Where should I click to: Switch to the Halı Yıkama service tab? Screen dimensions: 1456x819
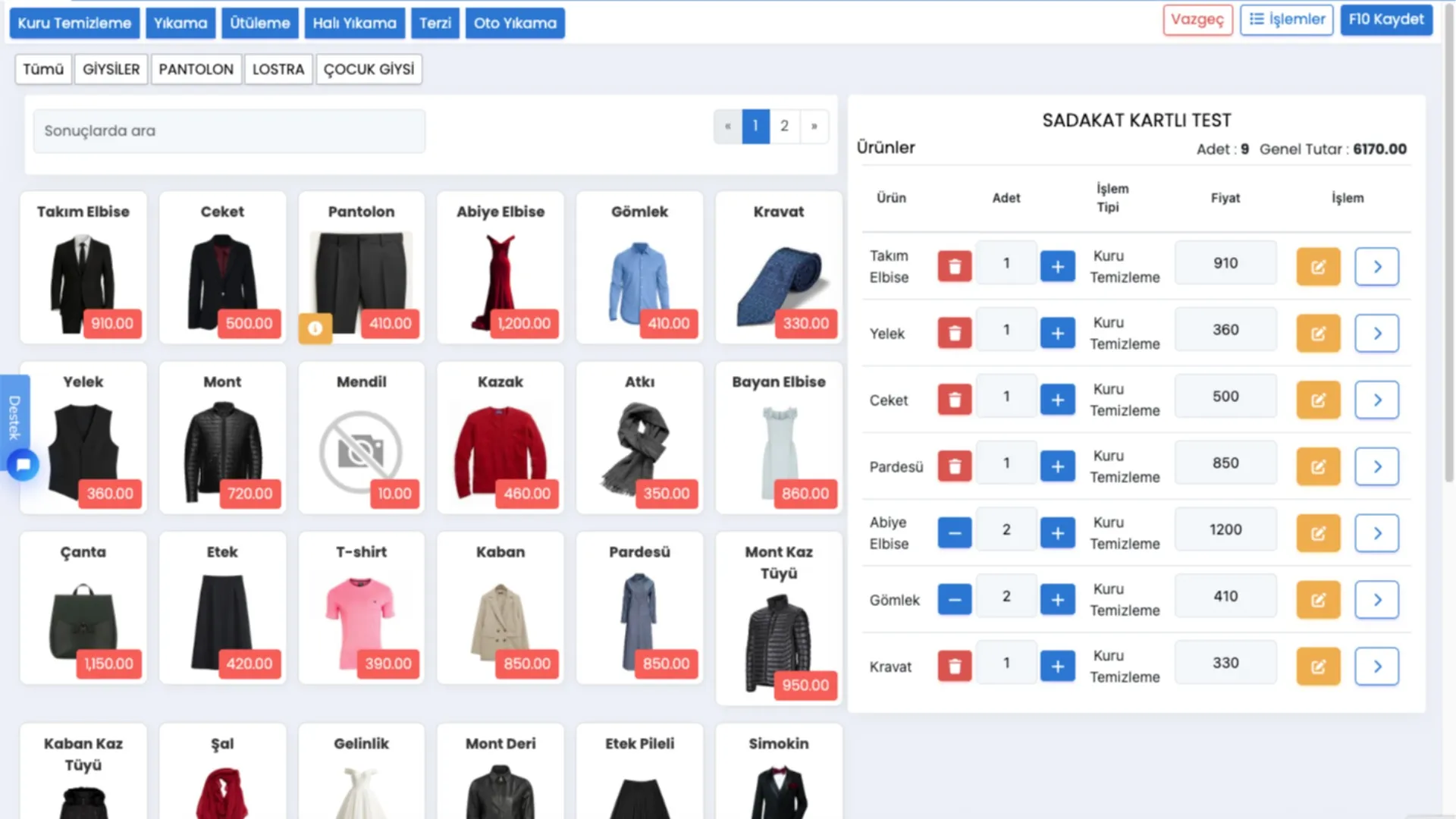click(354, 23)
